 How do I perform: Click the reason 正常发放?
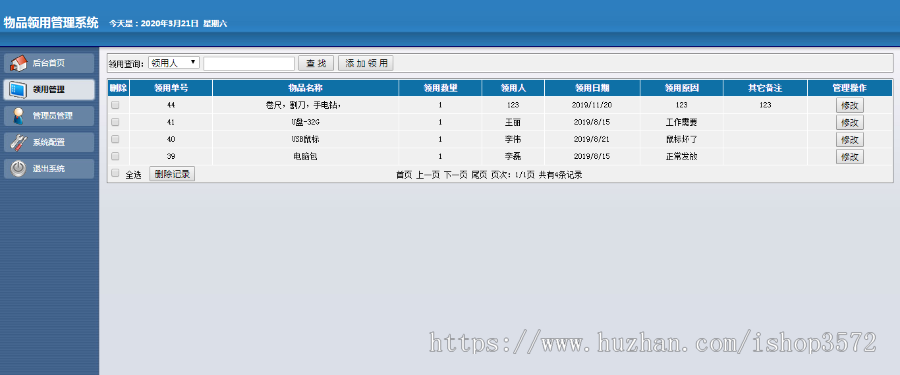pyautogui.click(x=682, y=156)
